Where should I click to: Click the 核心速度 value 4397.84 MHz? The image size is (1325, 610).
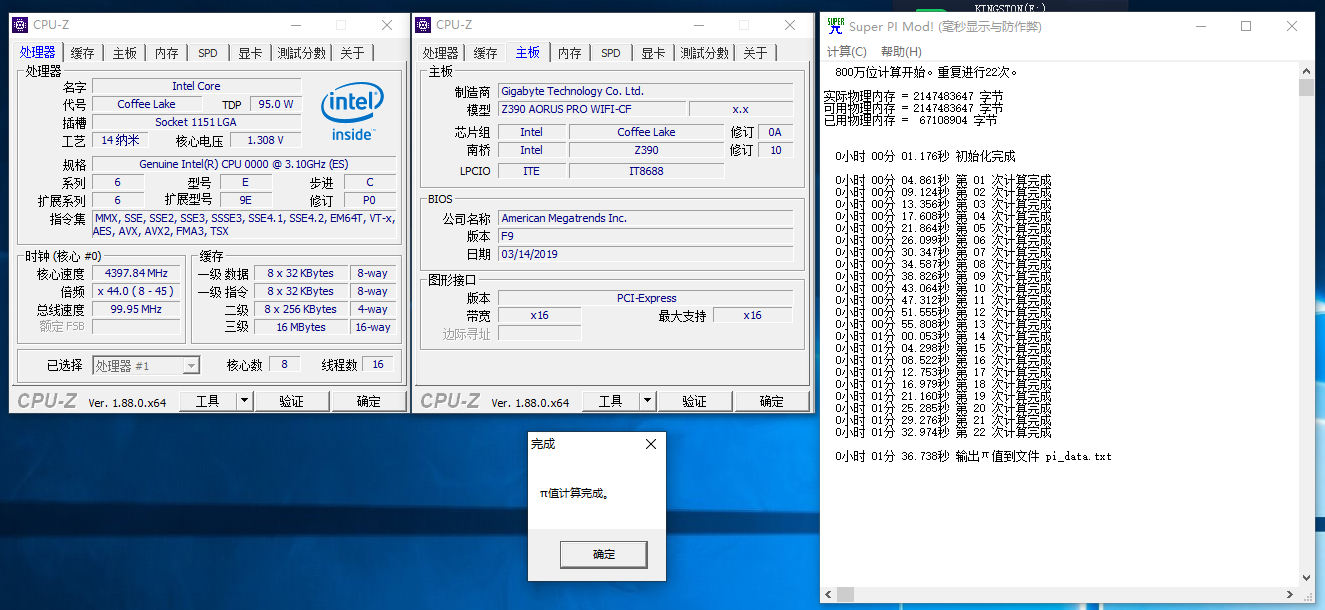tap(137, 273)
